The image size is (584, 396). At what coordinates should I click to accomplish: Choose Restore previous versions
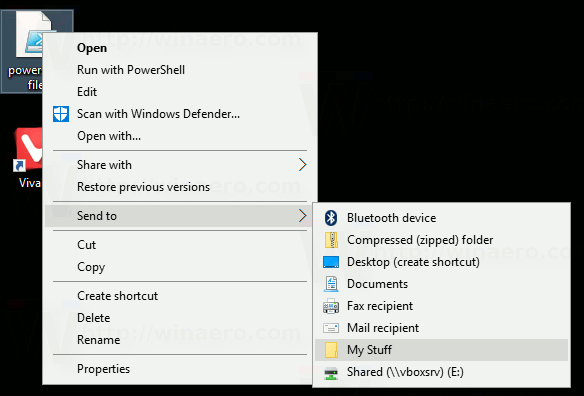[143, 187]
